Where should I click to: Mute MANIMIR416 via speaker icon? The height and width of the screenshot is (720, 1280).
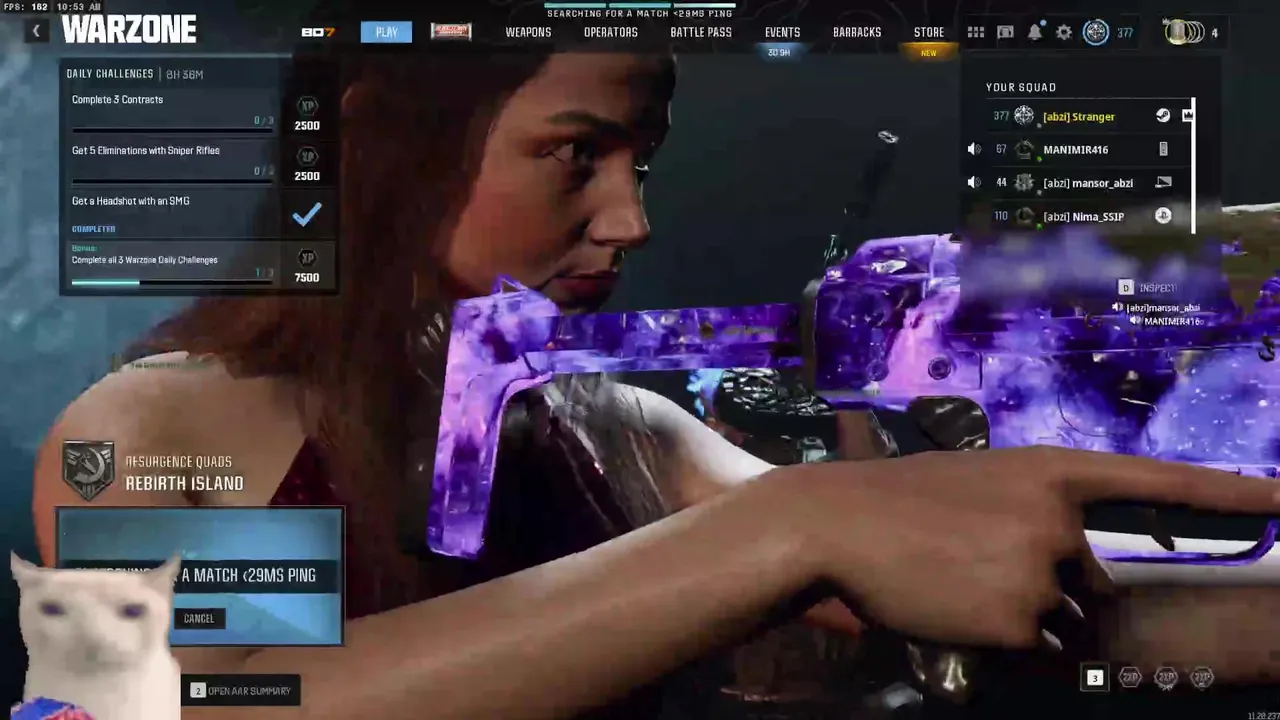(x=974, y=150)
